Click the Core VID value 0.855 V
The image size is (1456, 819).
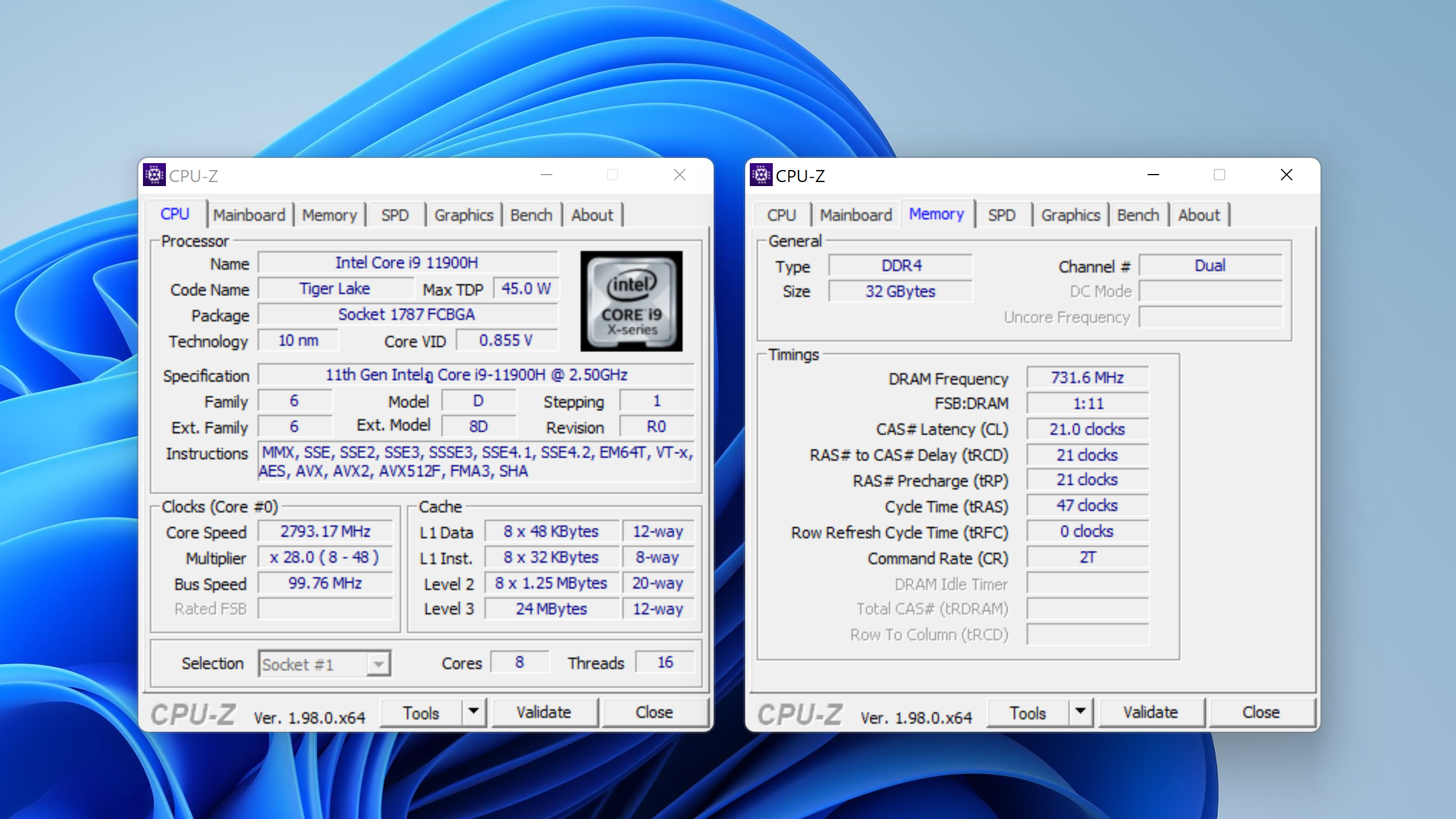(506, 340)
